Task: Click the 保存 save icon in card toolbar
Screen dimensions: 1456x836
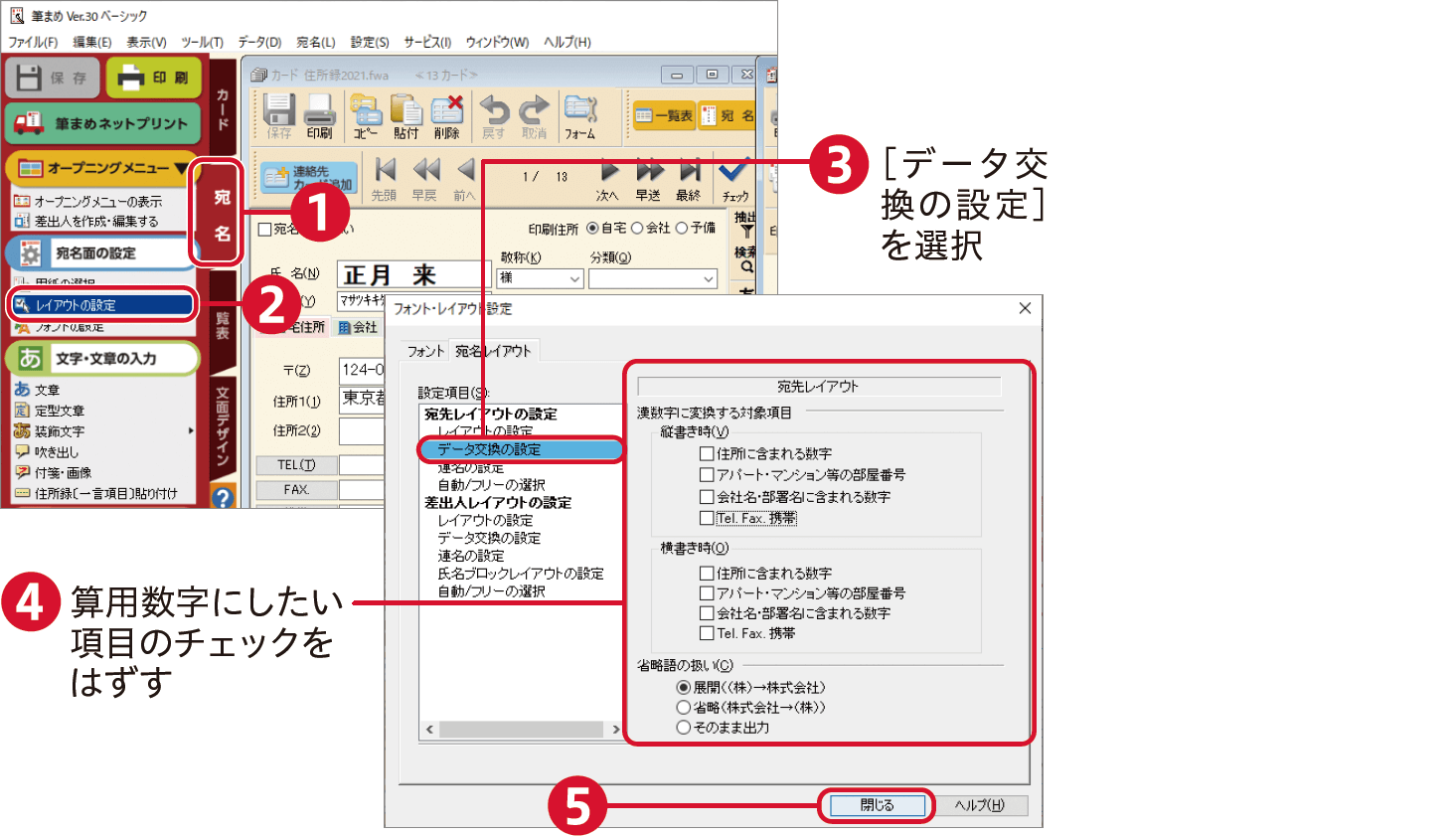Action: pos(278,116)
